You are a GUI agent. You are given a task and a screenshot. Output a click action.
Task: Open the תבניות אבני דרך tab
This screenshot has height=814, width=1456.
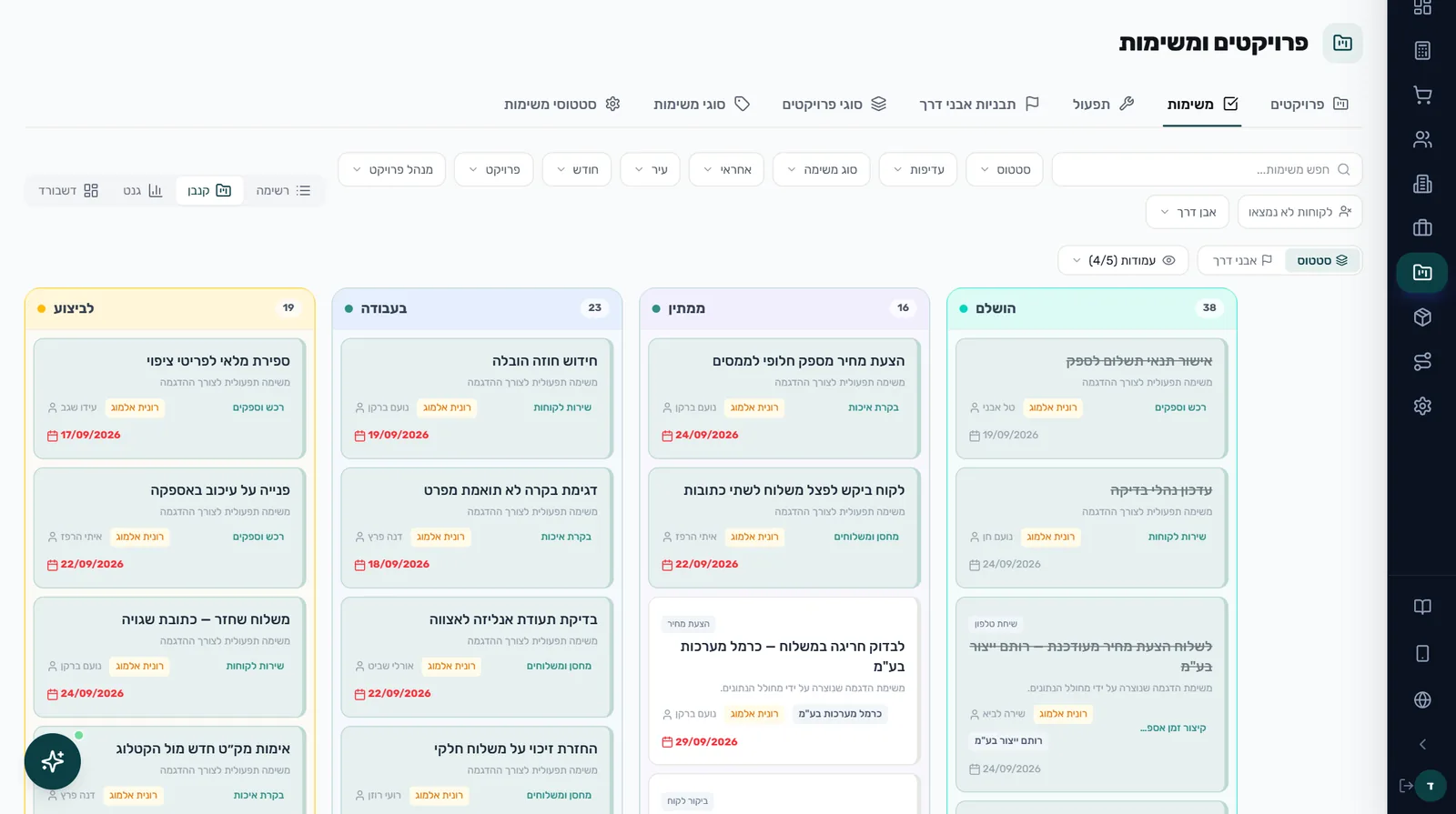tap(979, 104)
